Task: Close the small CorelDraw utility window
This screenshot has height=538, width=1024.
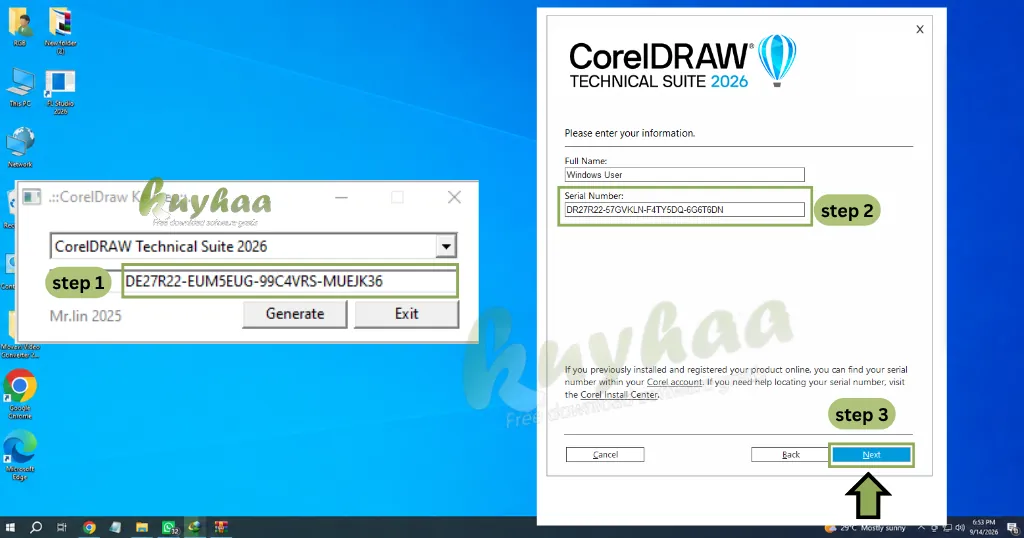Action: 455,197
